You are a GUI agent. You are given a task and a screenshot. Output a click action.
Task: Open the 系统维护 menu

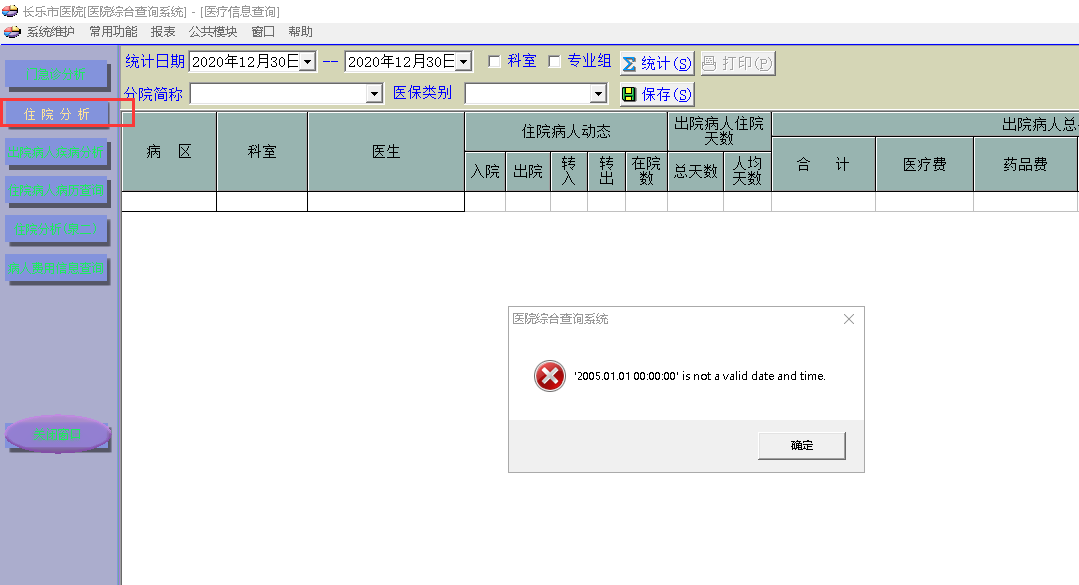50,32
